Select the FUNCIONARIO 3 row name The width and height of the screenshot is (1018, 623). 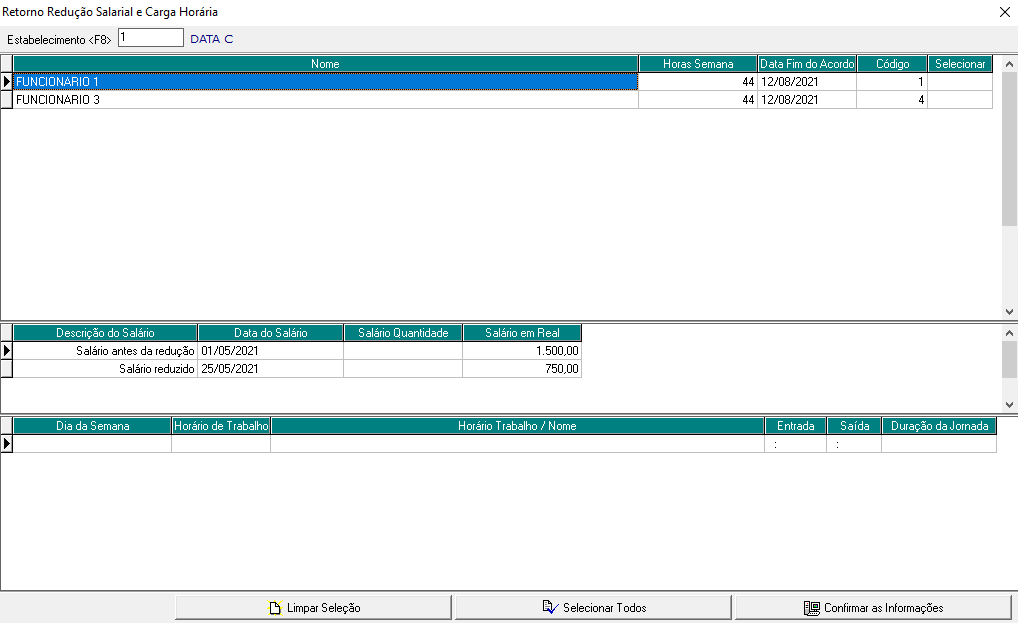coord(325,100)
